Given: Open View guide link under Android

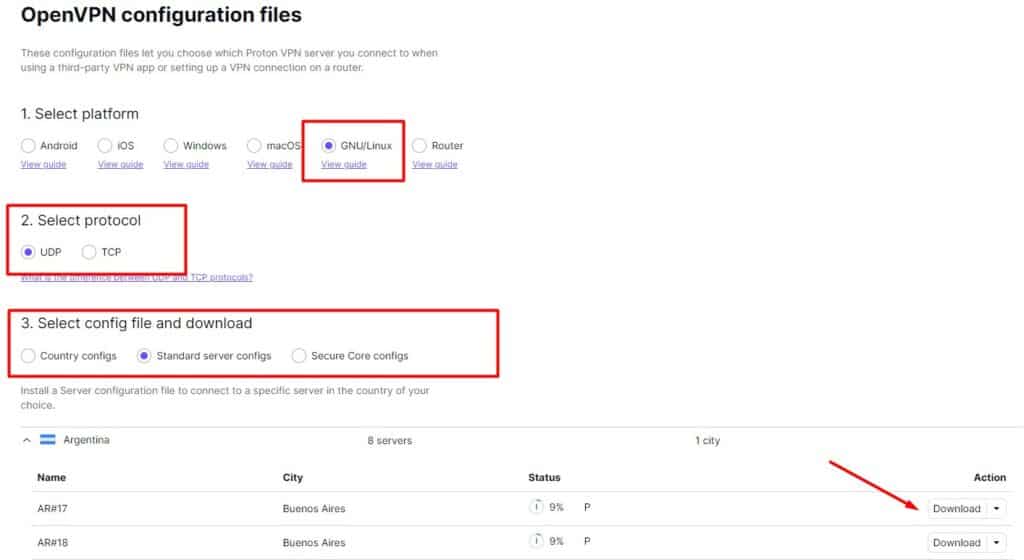Looking at the screenshot, I should pos(43,164).
